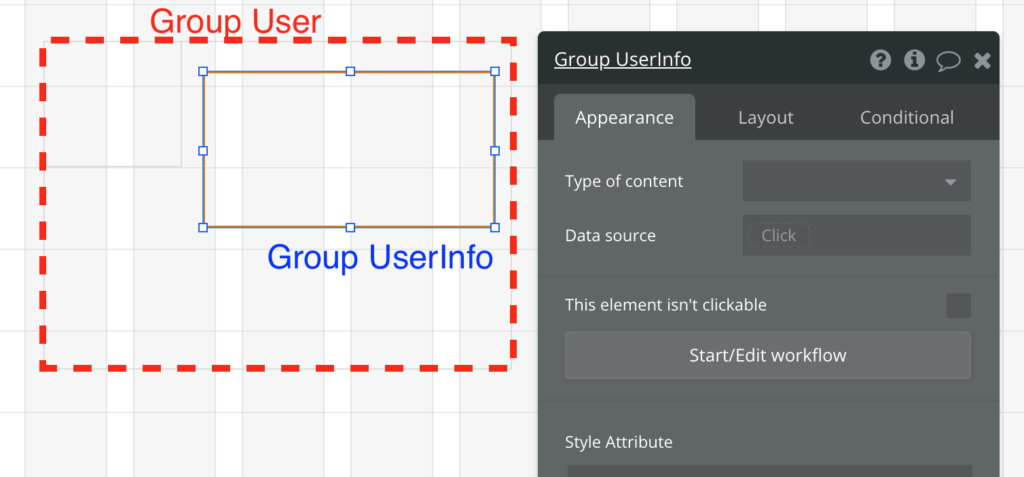1024x477 pixels.
Task: Open the Style Attribute dropdown field
Action: [769, 470]
